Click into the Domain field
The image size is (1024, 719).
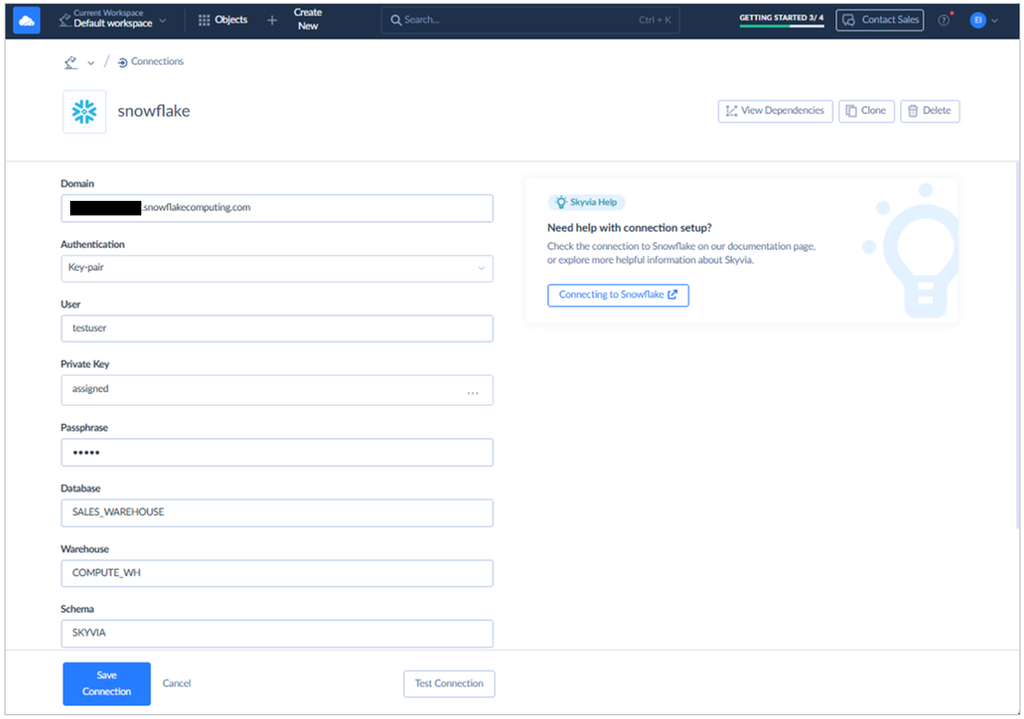[277, 208]
